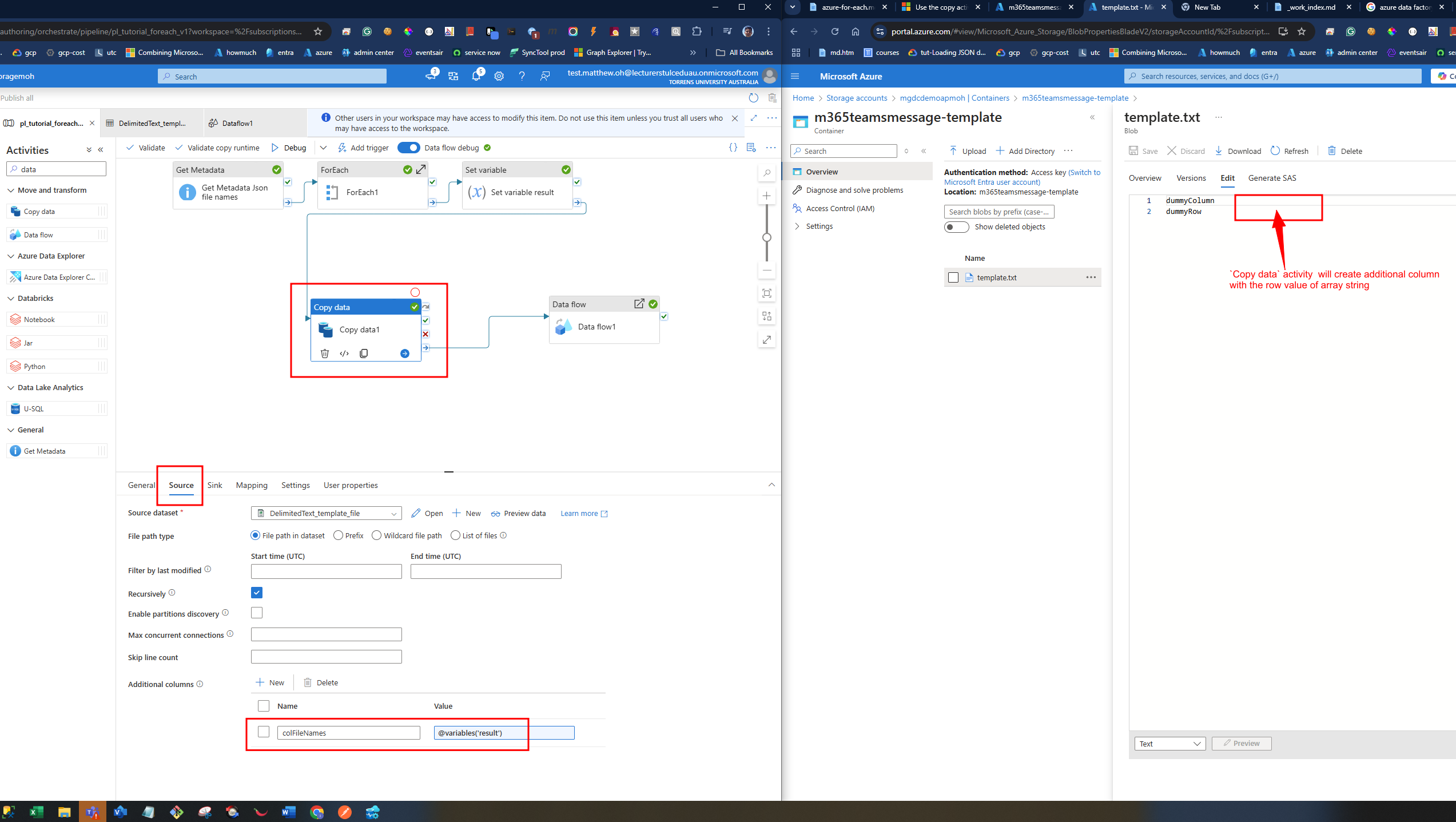The image size is (1456, 822).
Task: Click the trash icon on Copy data1 activity
Action: coord(325,353)
